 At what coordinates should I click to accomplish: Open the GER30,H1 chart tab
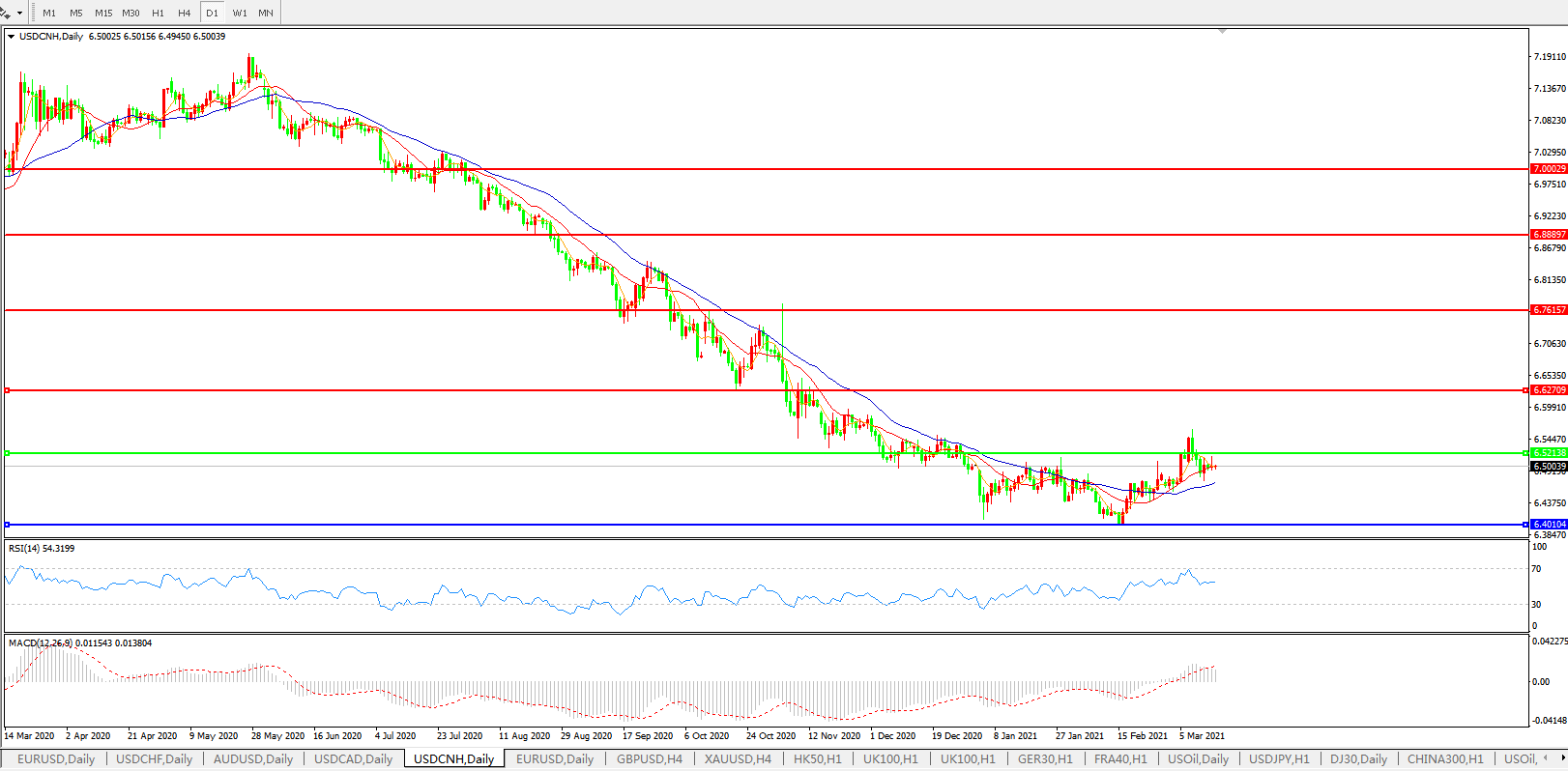[x=1045, y=759]
